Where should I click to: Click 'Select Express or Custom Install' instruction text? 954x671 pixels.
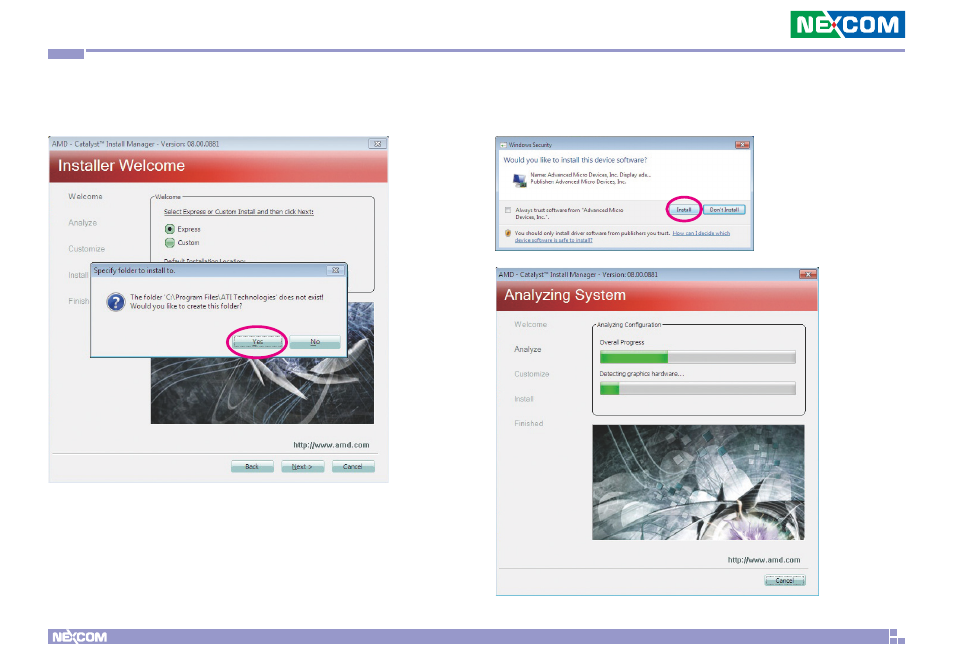[x=238, y=212]
